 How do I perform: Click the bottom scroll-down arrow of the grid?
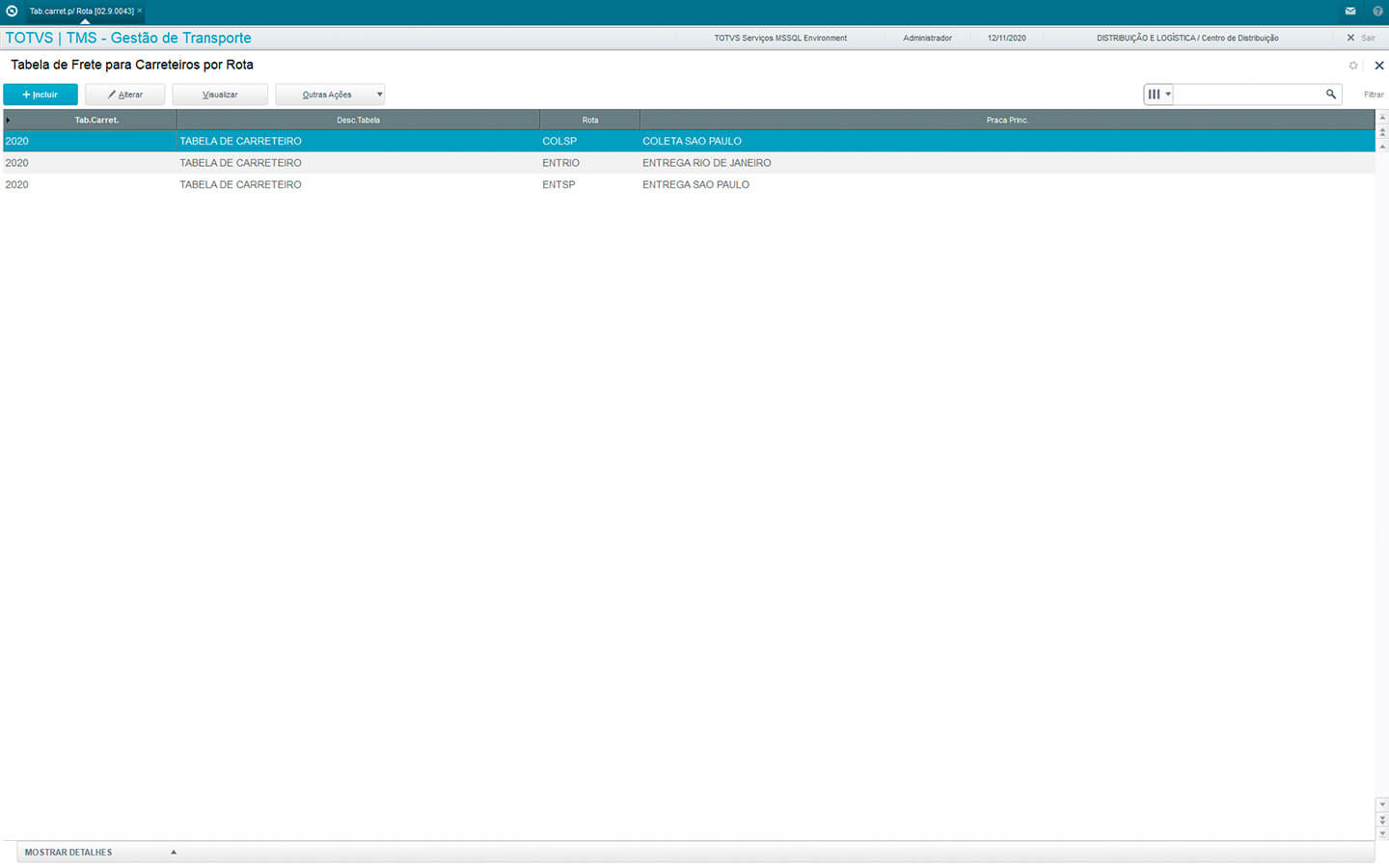click(x=1382, y=833)
